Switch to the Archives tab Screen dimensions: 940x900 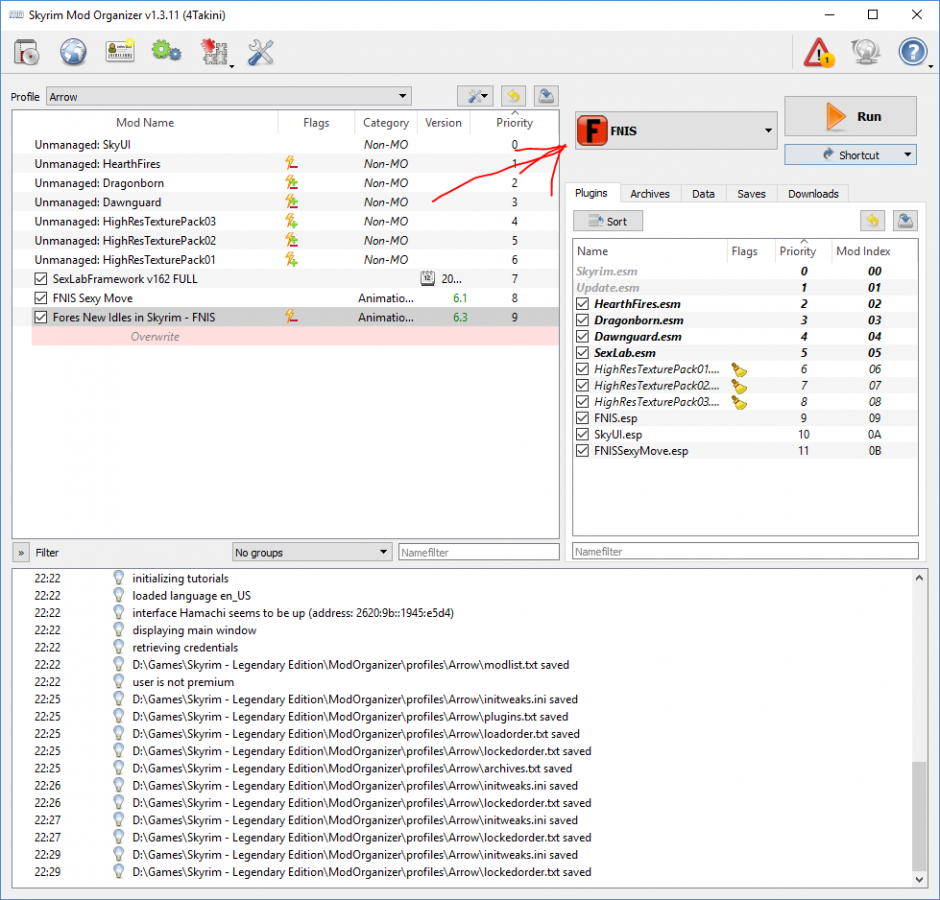click(650, 194)
